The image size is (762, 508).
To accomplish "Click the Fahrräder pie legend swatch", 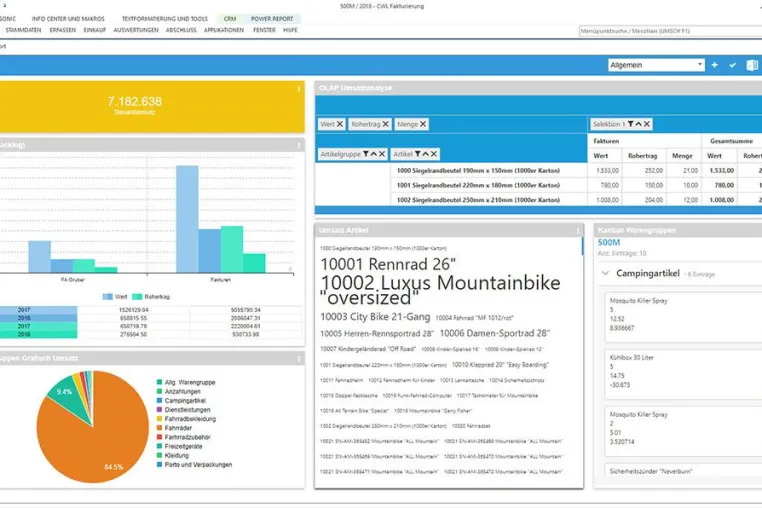I will (159, 428).
